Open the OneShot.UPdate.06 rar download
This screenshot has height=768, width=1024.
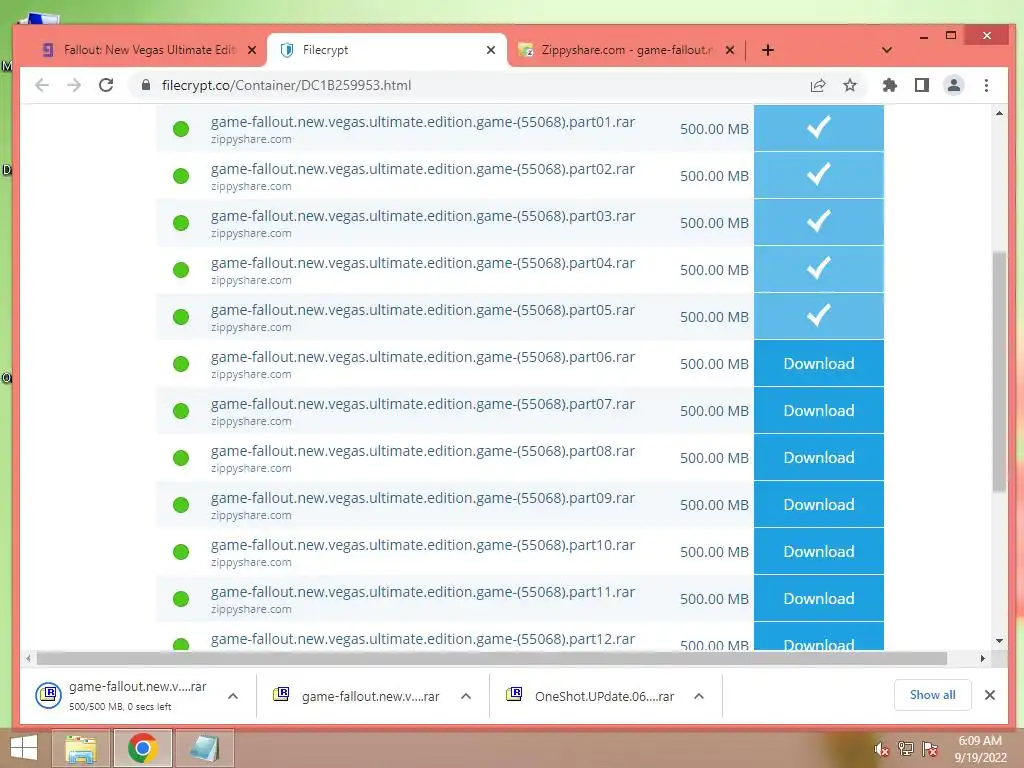590,696
